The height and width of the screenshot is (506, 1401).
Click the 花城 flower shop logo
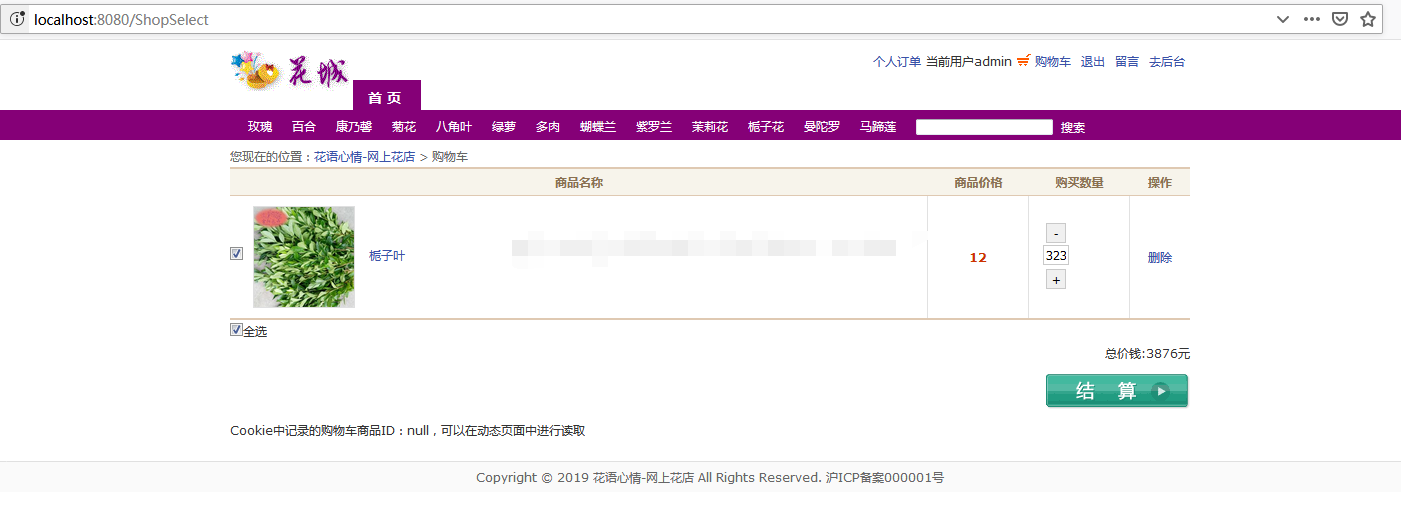click(290, 71)
